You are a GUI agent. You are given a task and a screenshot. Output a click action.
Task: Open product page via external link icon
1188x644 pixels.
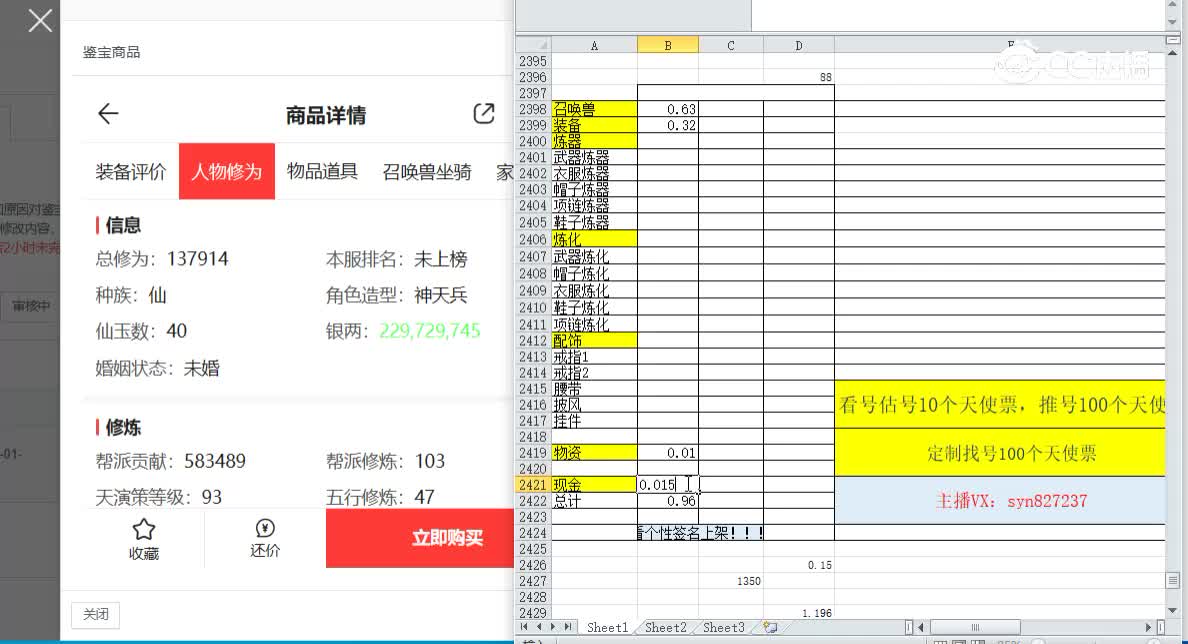484,113
